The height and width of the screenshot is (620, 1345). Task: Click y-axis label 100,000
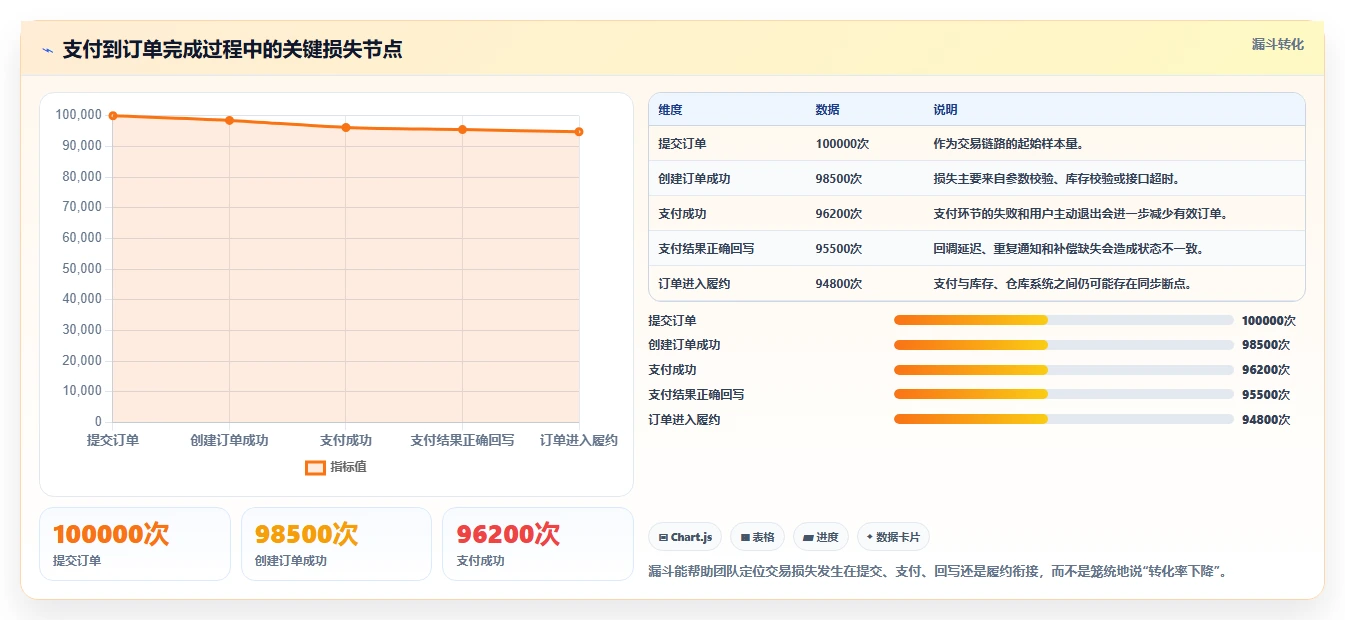79,115
